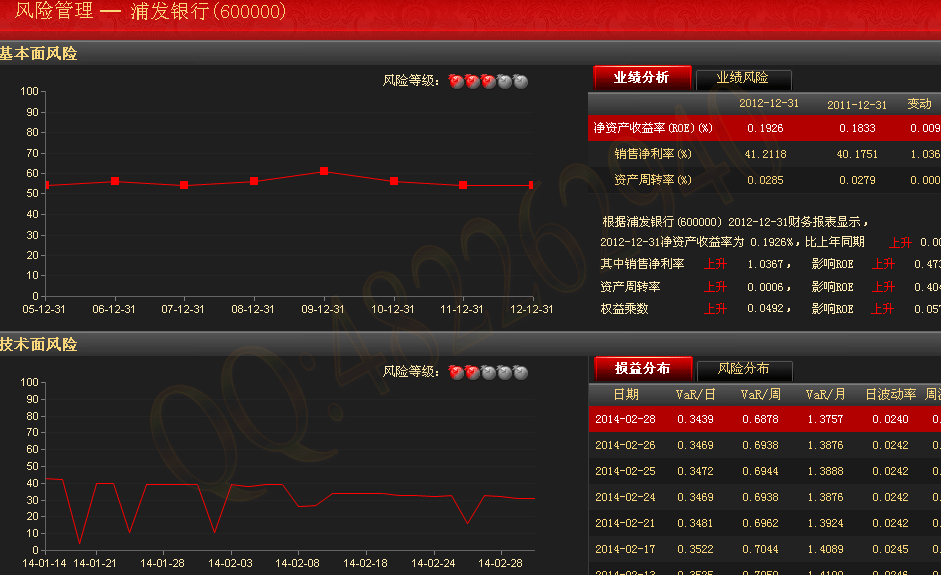Screen dimensions: 941x575
Task: Switch to the 业绩分析 tab
Action: coord(642,77)
